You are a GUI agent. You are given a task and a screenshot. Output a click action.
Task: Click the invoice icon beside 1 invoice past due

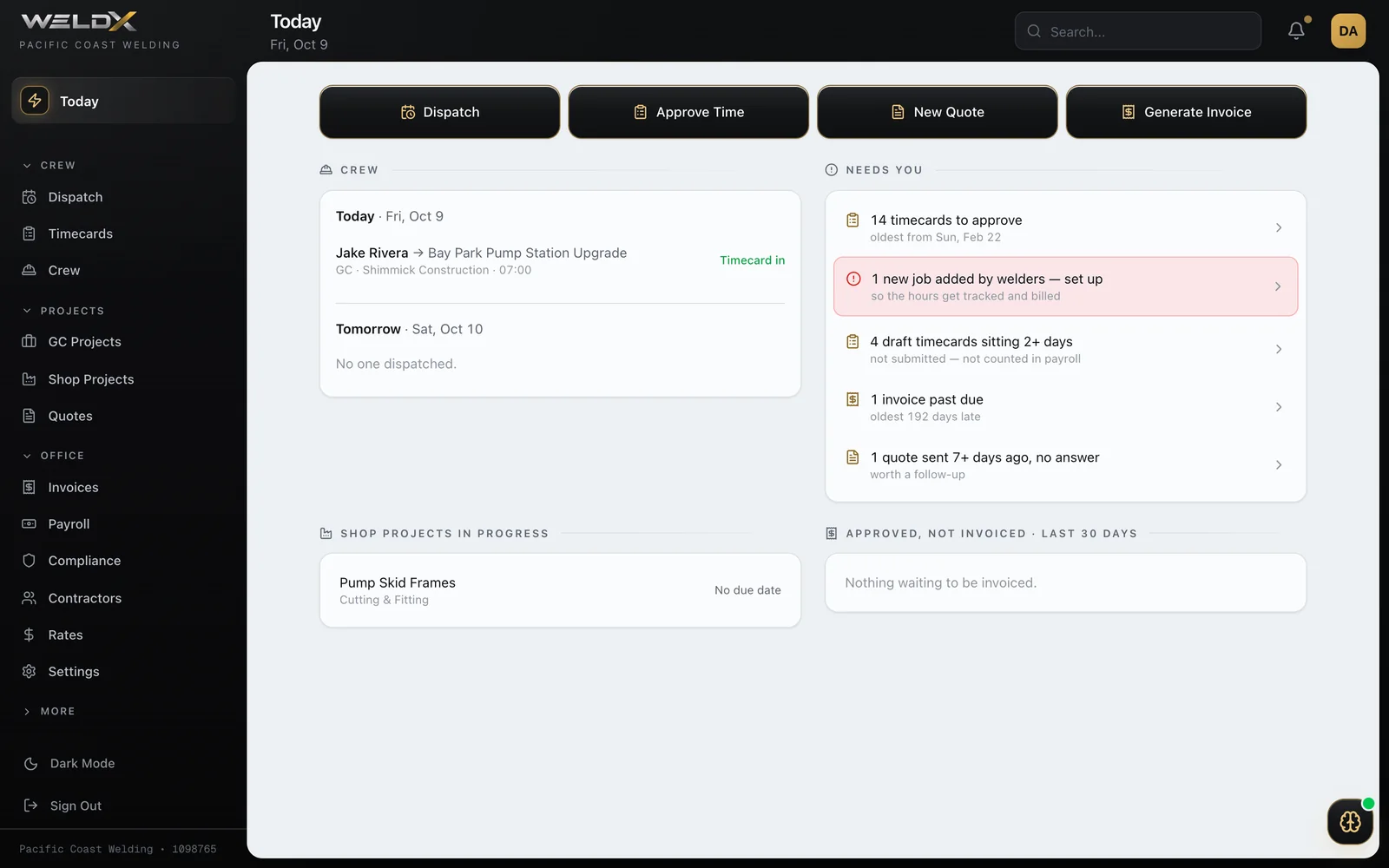pyautogui.click(x=852, y=399)
